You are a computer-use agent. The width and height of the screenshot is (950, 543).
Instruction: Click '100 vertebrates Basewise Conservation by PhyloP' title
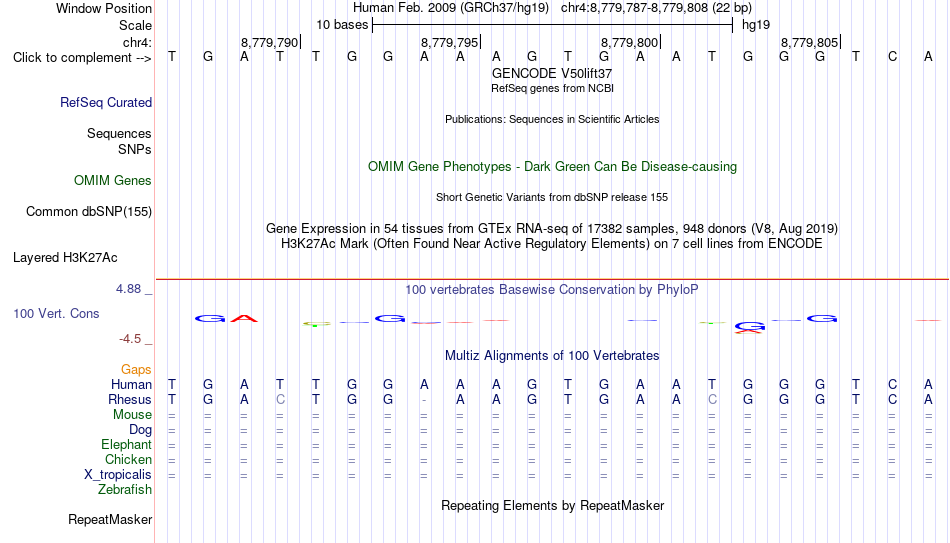point(552,290)
